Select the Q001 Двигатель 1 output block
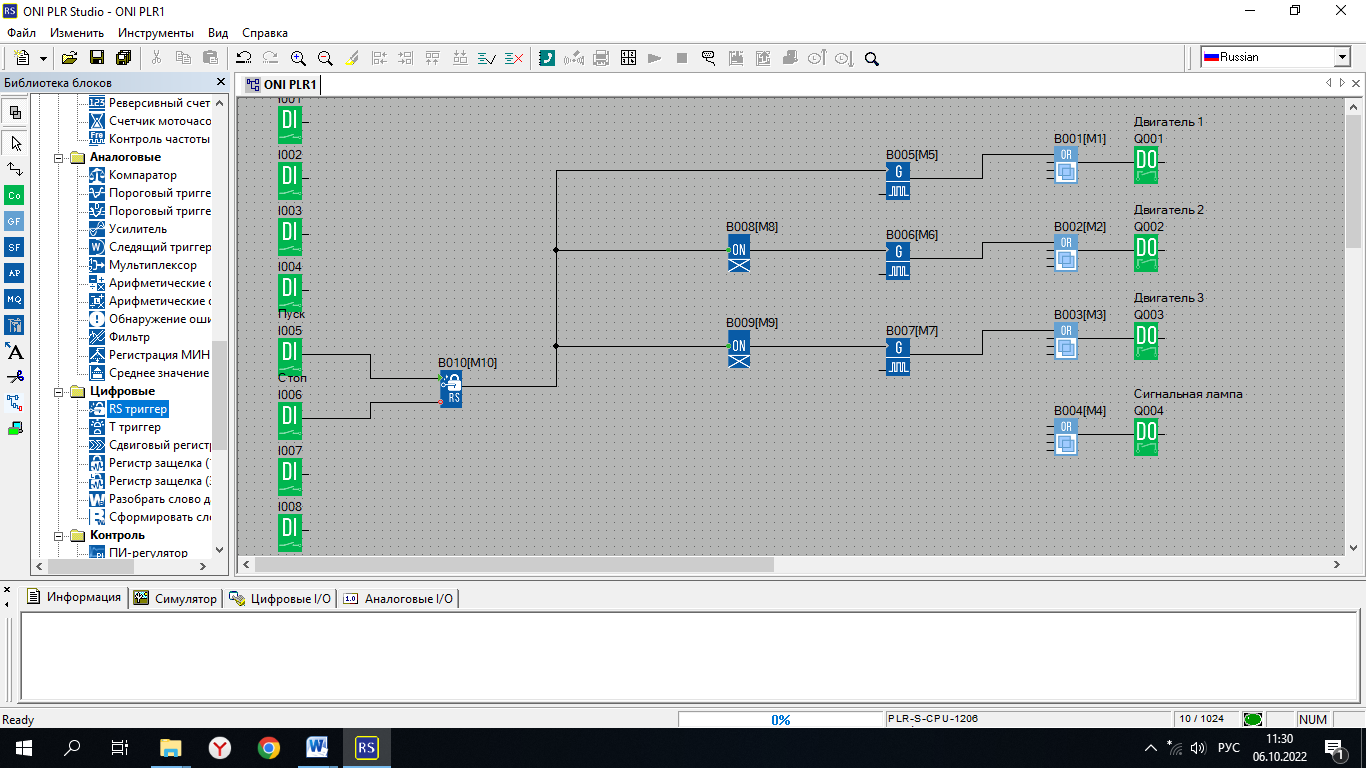The width and height of the screenshot is (1366, 768). (1146, 165)
